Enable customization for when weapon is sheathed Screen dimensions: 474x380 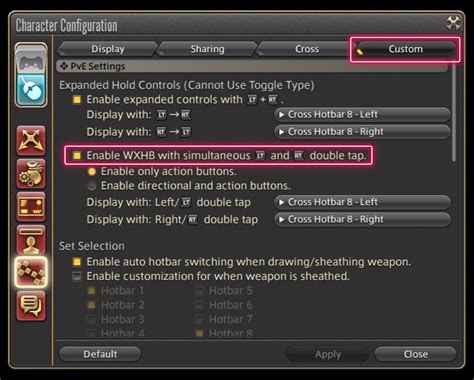[x=77, y=276]
